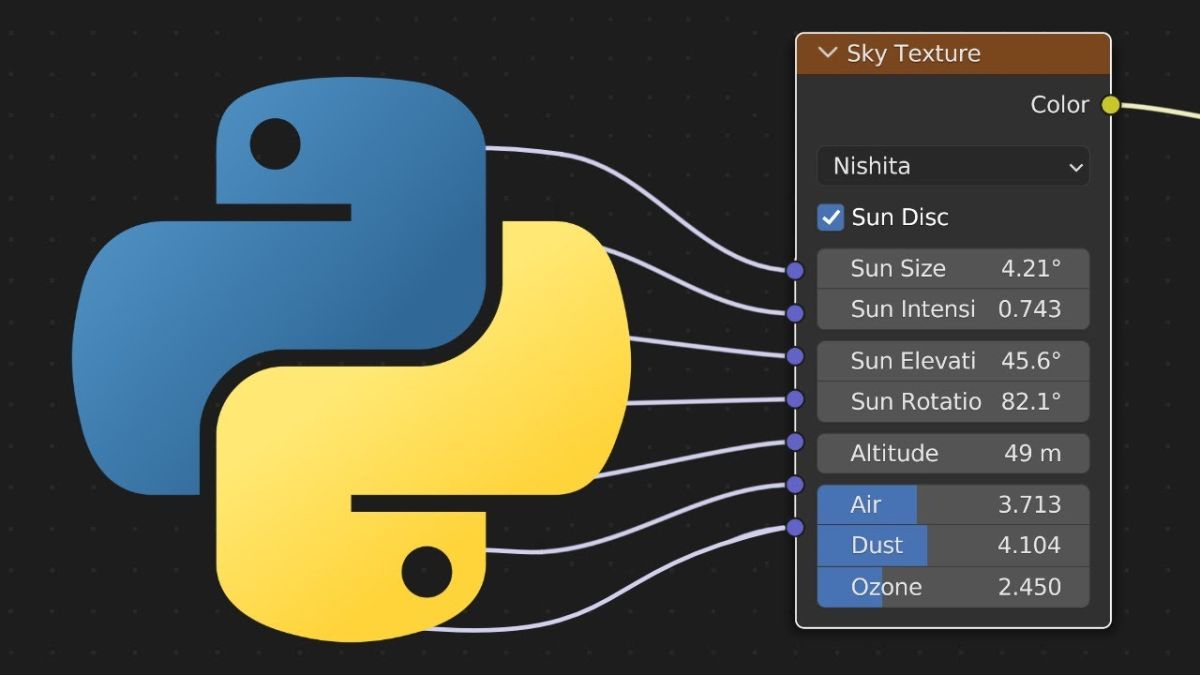Image resolution: width=1200 pixels, height=675 pixels.
Task: Adjust the Dust density slider
Action: (x=953, y=545)
